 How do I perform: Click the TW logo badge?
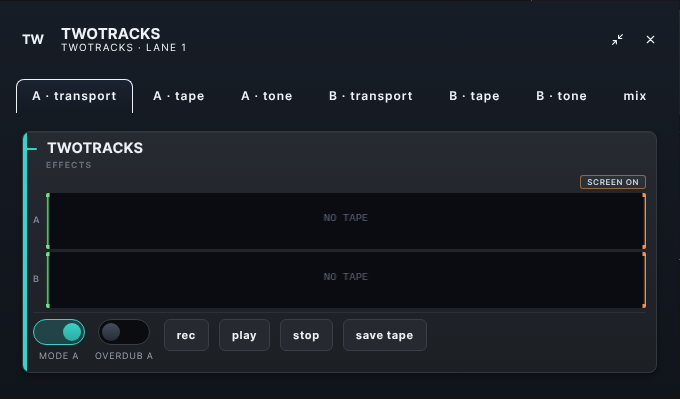pyautogui.click(x=33, y=39)
